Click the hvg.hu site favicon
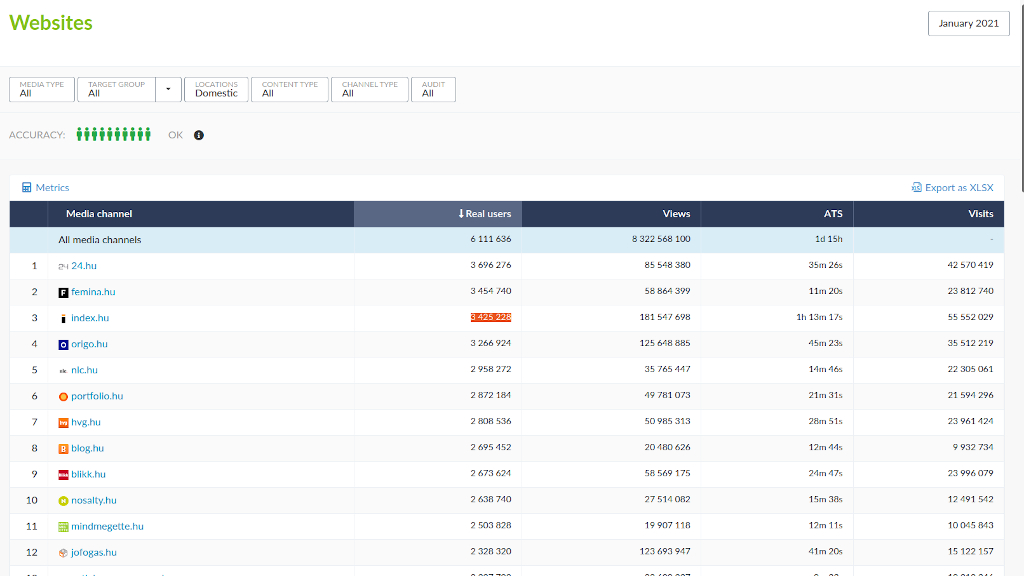The width and height of the screenshot is (1024, 576). tap(63, 423)
